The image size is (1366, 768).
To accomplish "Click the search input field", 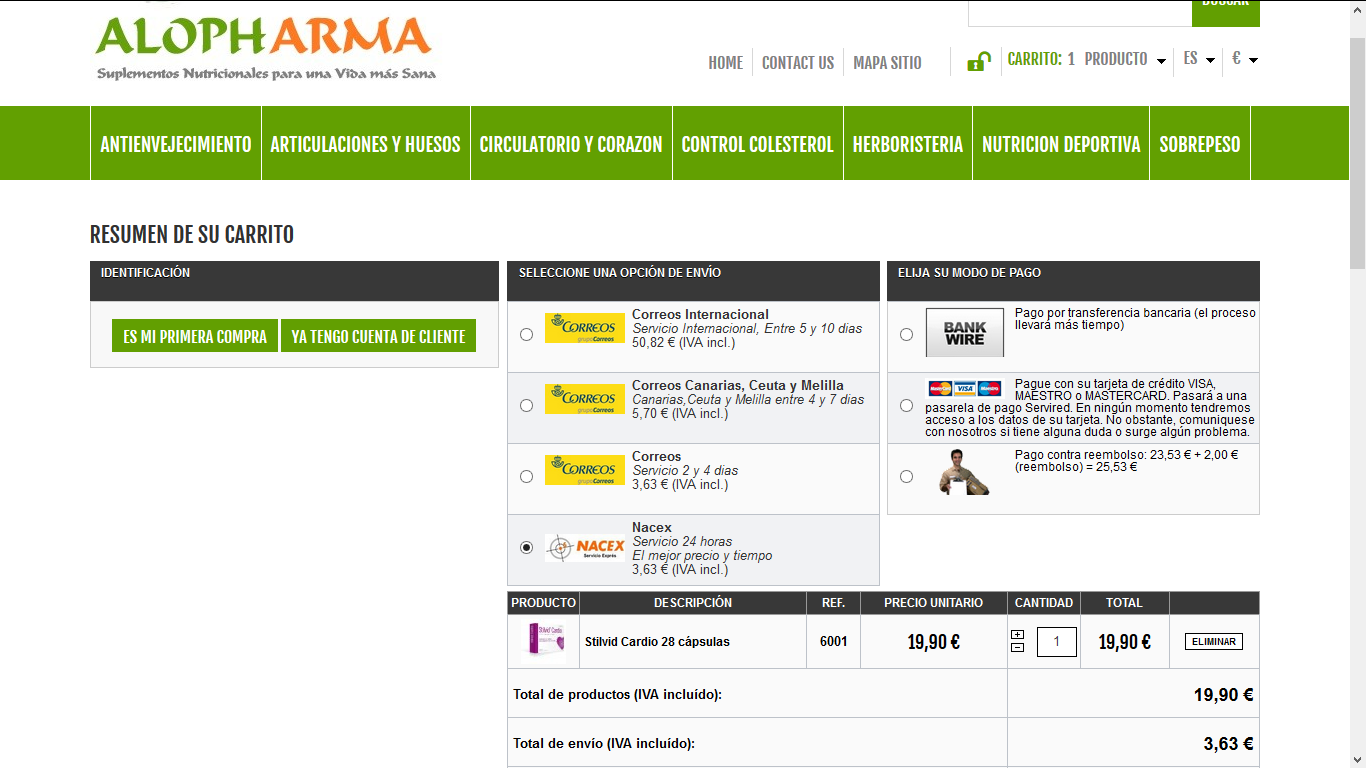I will [x=1080, y=12].
